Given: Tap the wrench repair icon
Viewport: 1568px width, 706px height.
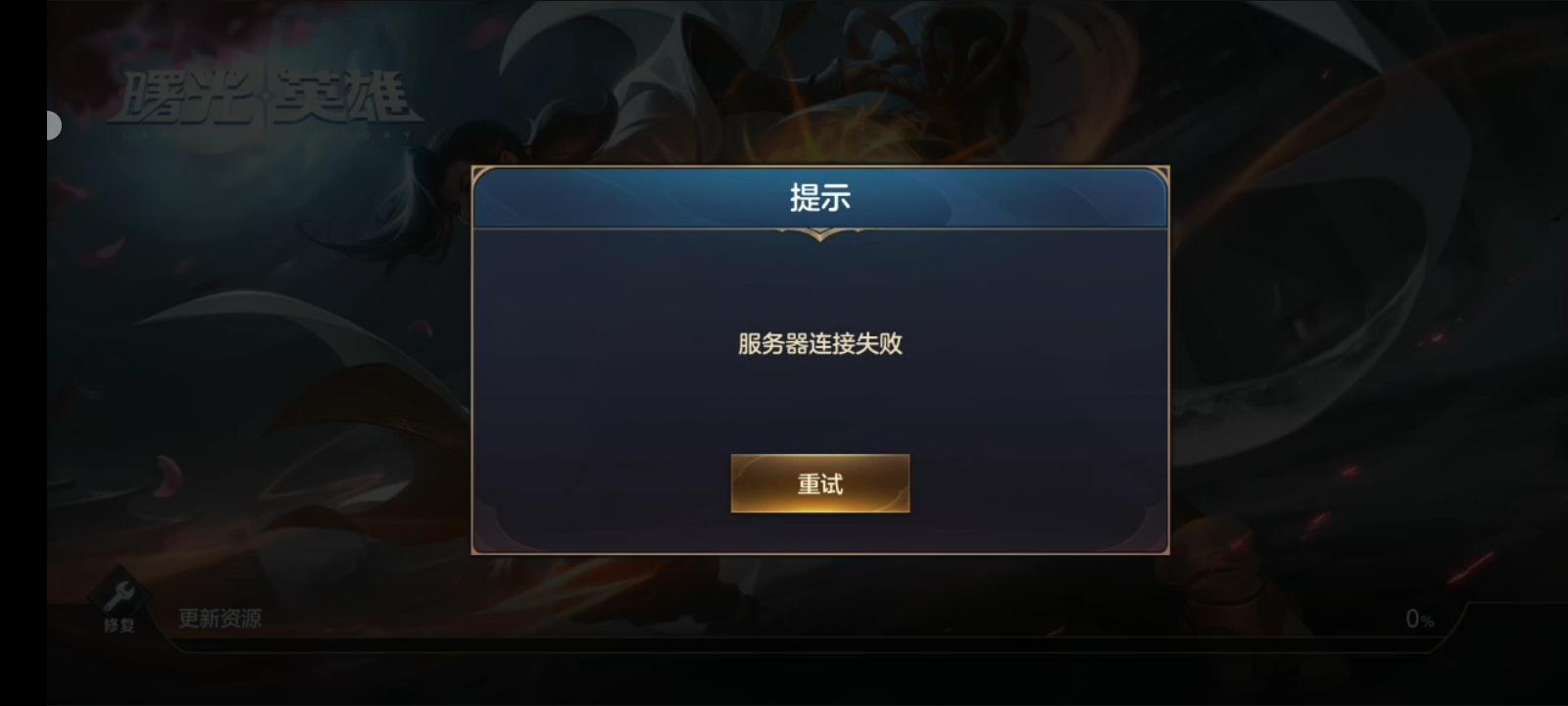Looking at the screenshot, I should coord(119,594).
